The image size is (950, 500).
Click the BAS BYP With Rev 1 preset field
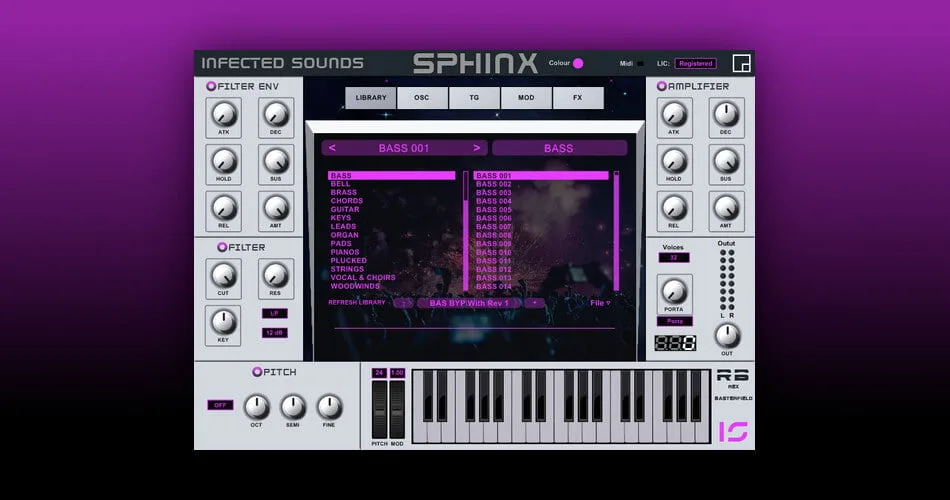click(469, 303)
